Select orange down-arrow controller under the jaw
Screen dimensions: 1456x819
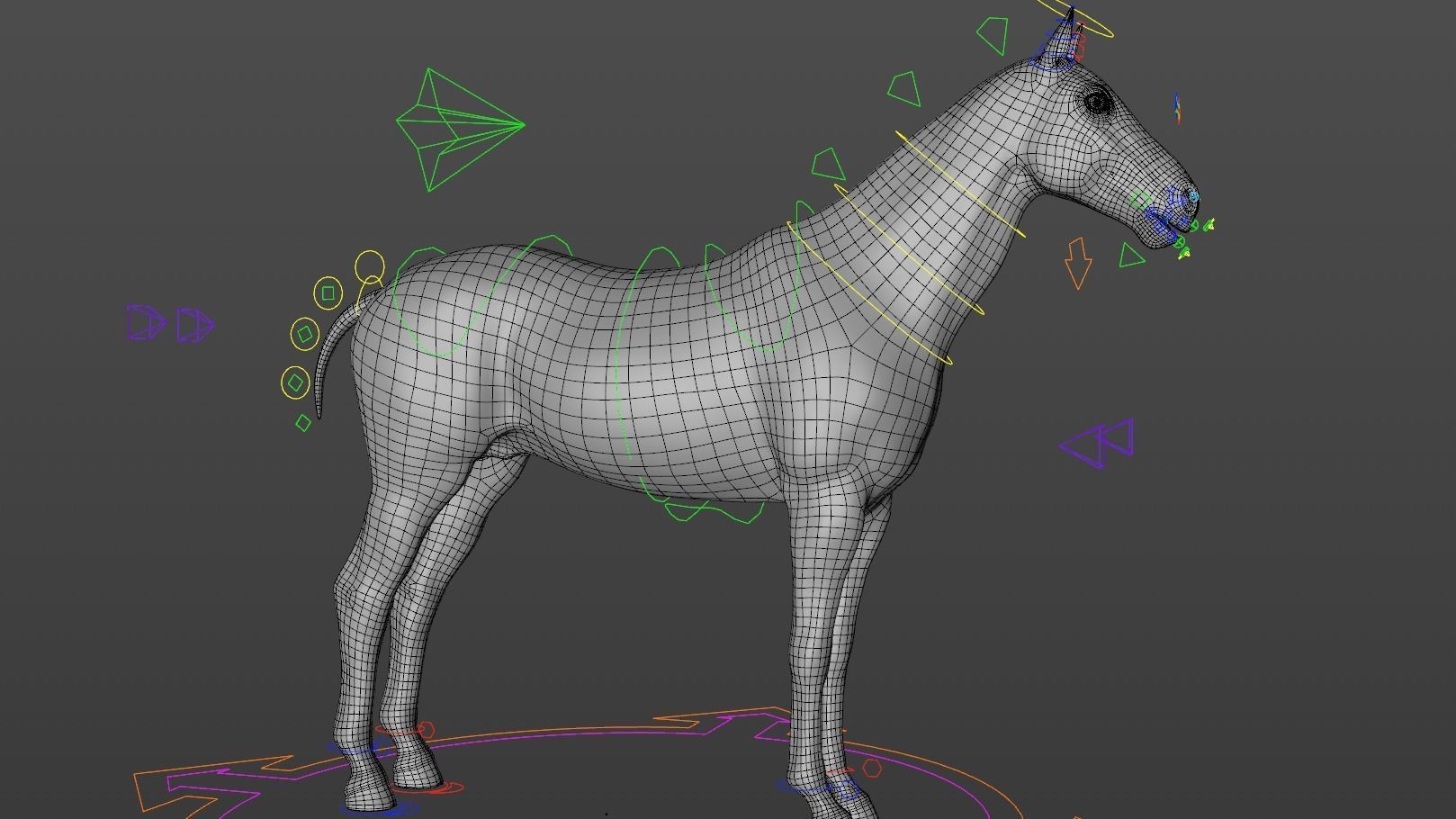pos(1078,263)
